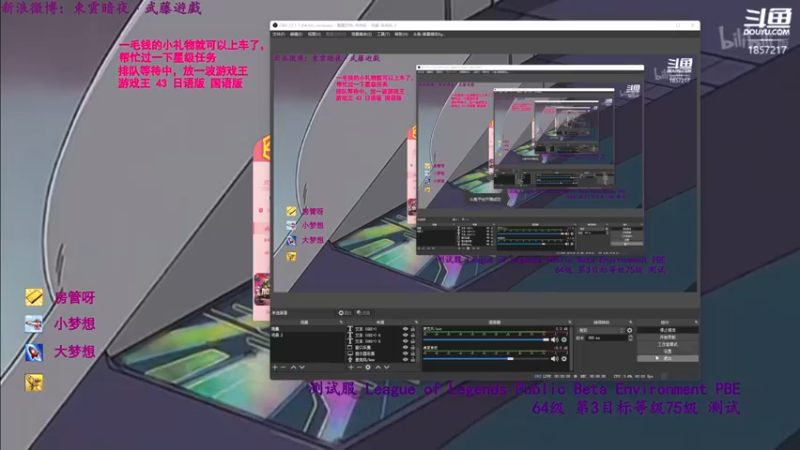Screen dimensions: 800x450
Task: Pop out the 控件 dock panel
Action: [695, 322]
